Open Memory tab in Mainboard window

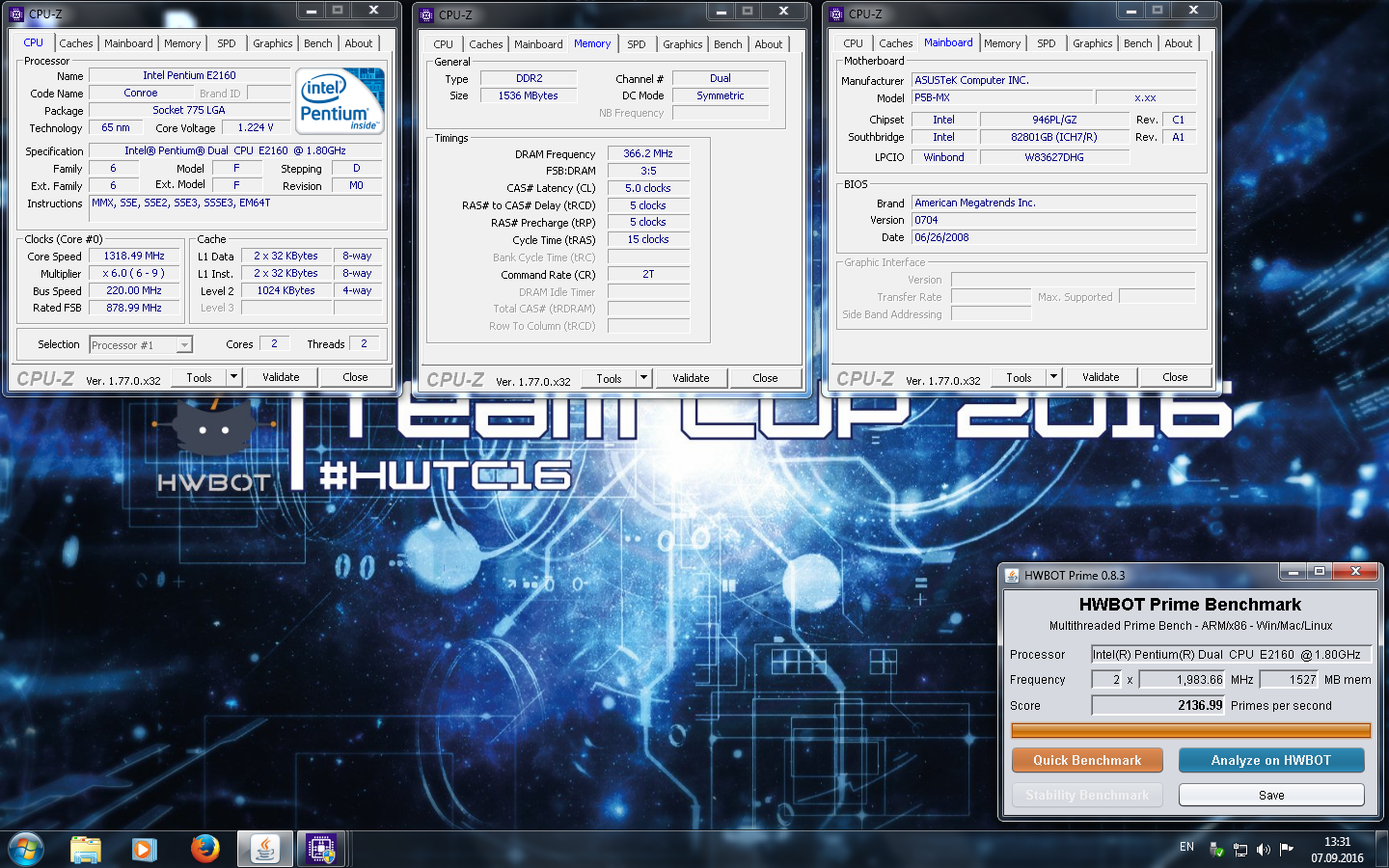1002,43
